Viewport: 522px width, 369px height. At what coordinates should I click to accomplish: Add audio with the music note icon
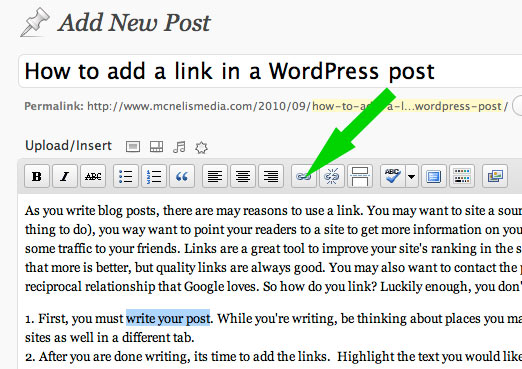pyautogui.click(x=179, y=147)
